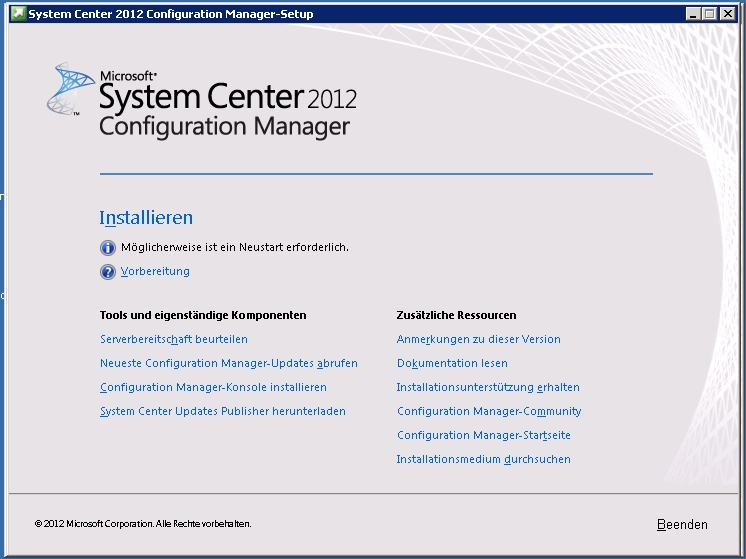Click the blue information icon beside restart notice
Image resolution: width=746 pixels, height=559 pixels.
[x=108, y=248]
